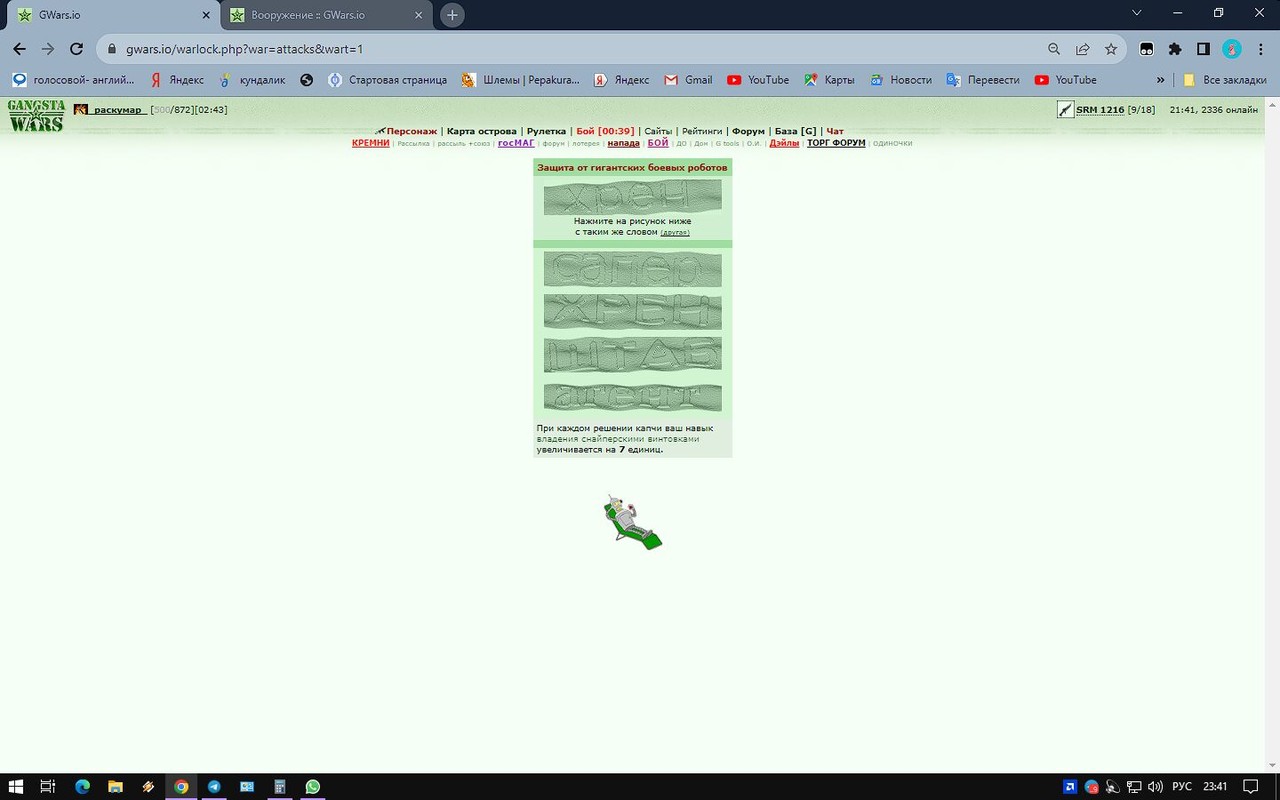Open Форум in the game menu
The image size is (1280, 800).
(748, 131)
